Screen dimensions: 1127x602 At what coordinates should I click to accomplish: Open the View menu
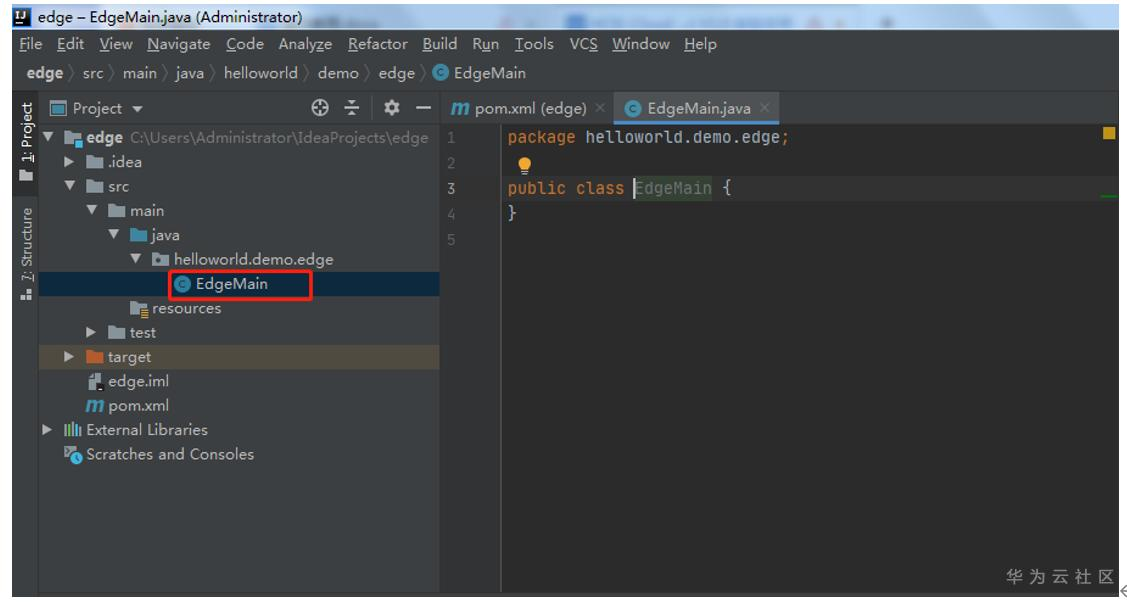[x=116, y=45]
